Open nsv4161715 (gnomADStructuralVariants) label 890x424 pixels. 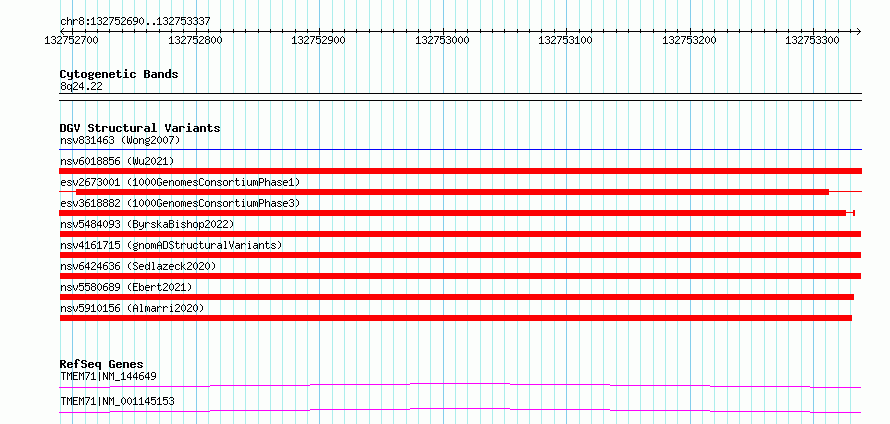pyautogui.click(x=171, y=245)
